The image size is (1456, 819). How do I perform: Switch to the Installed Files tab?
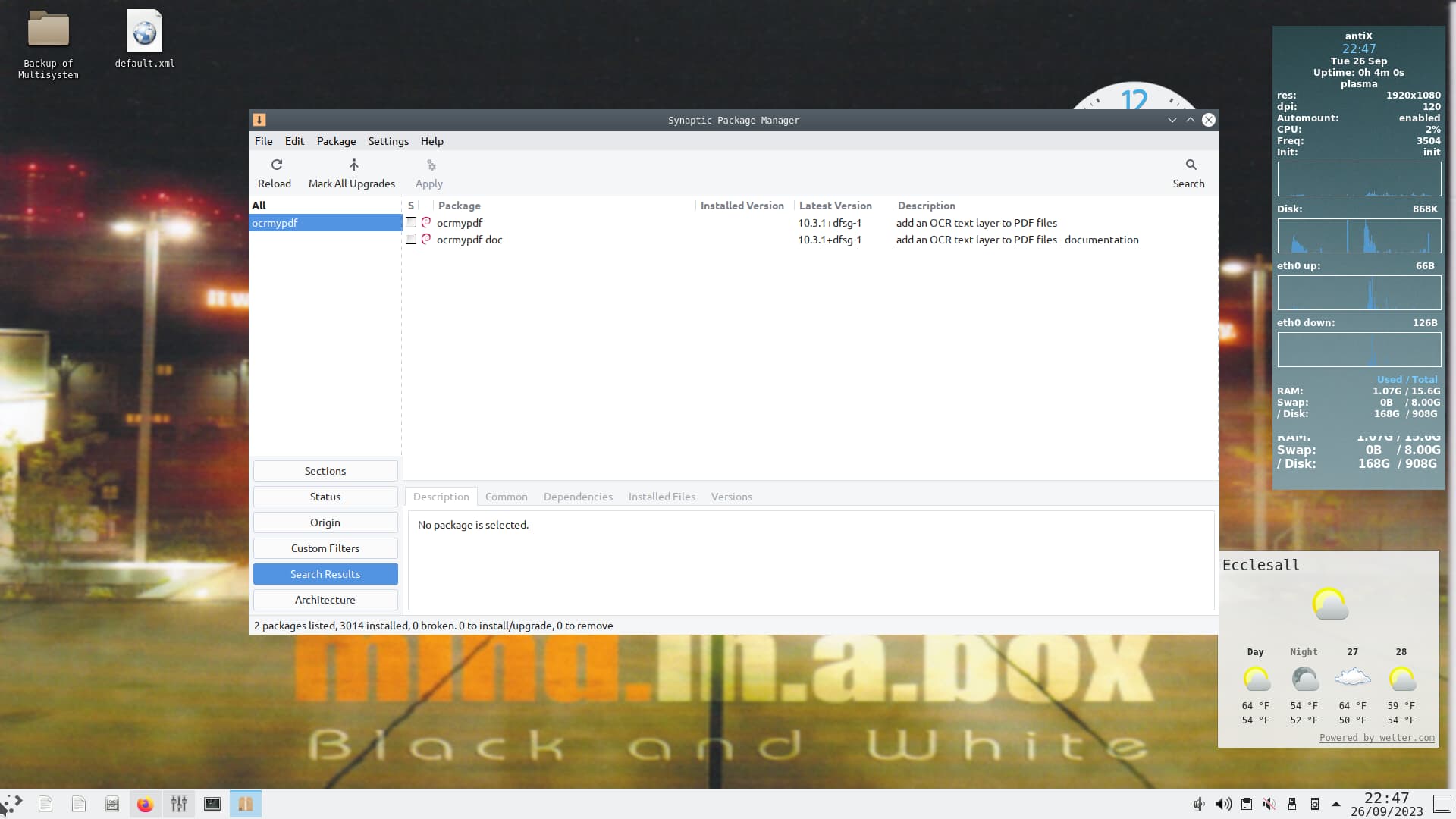click(662, 497)
